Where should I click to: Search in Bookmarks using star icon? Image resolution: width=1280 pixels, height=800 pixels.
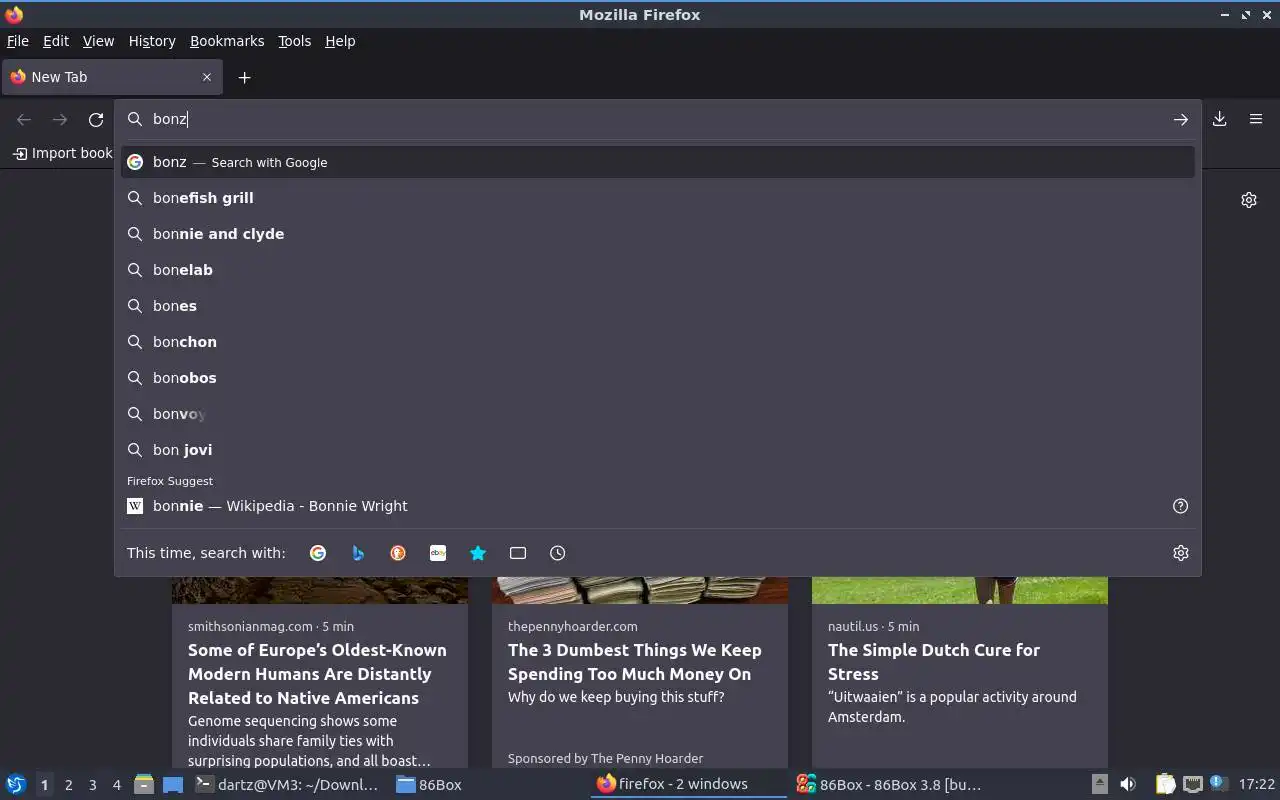478,553
